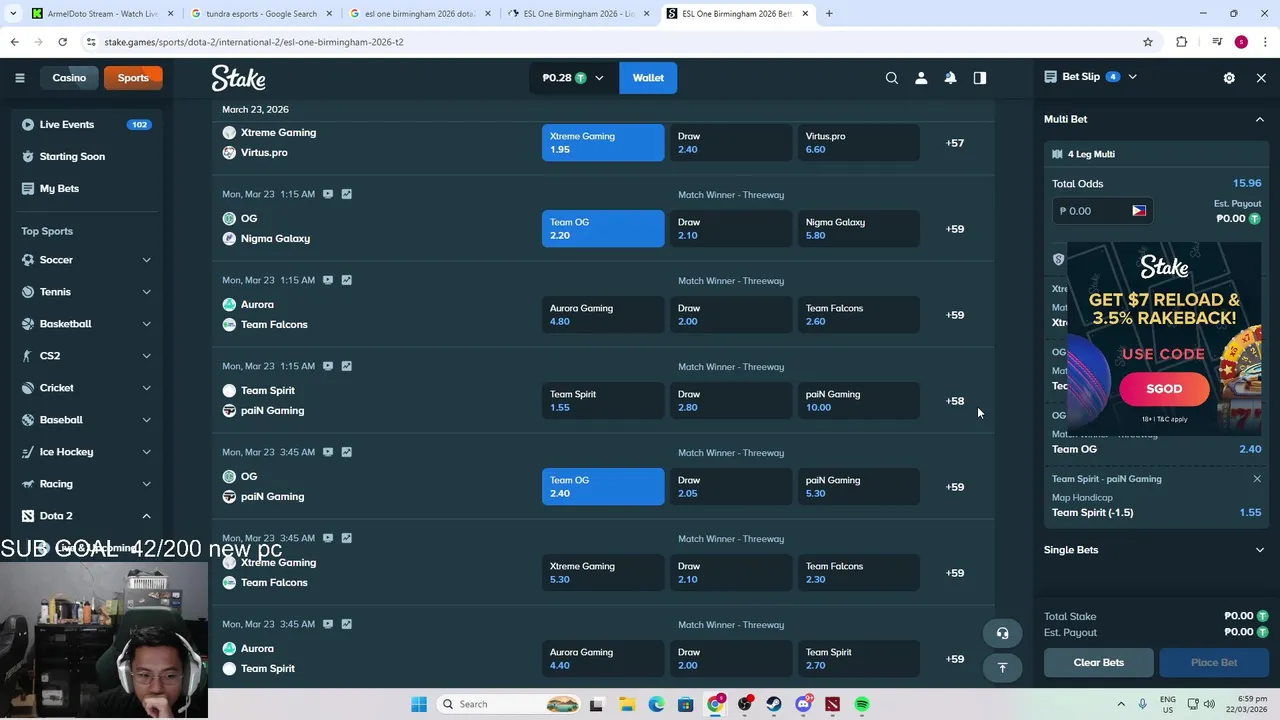The height and width of the screenshot is (720, 1280).
Task: Deselect Team OG 2.20 odds
Action: (603, 229)
